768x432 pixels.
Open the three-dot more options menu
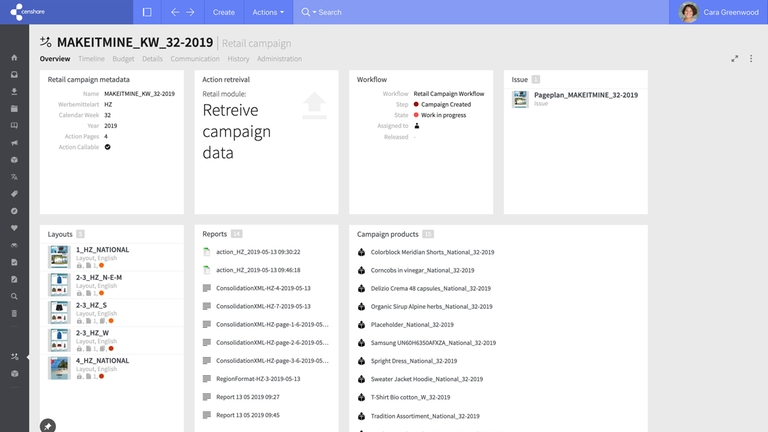[751, 59]
